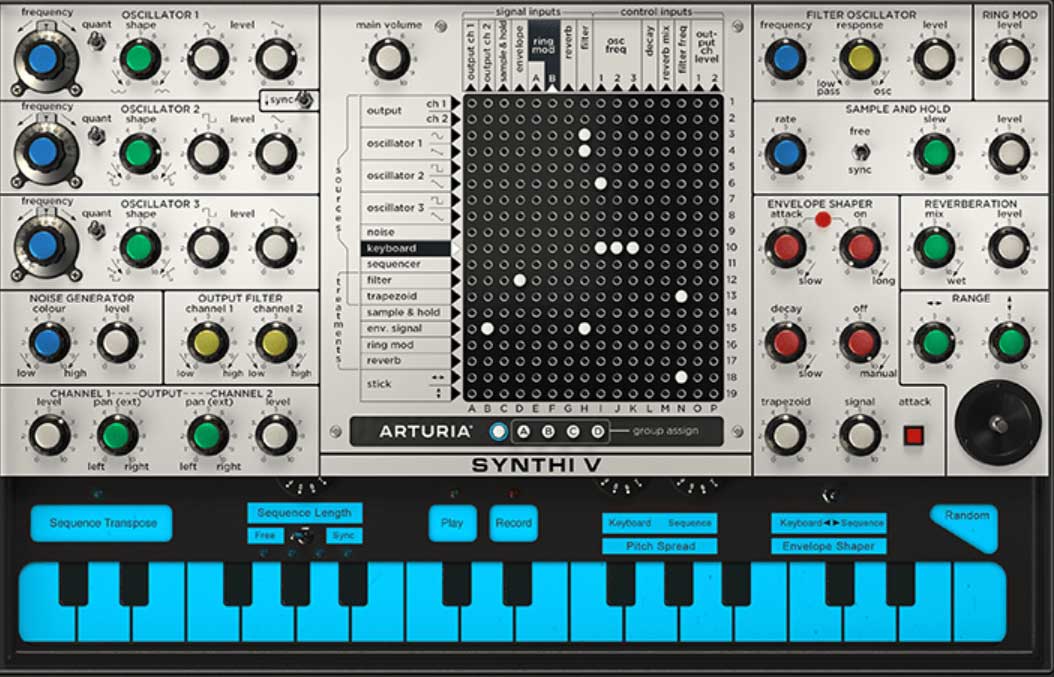Click the Reverberation green mix knob

click(x=934, y=247)
